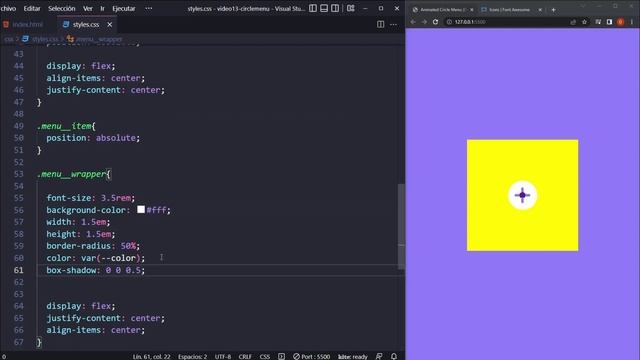This screenshot has height=360, width=640.
Task: Open editor More Actions ellipsis menu
Action: [x=393, y=24]
